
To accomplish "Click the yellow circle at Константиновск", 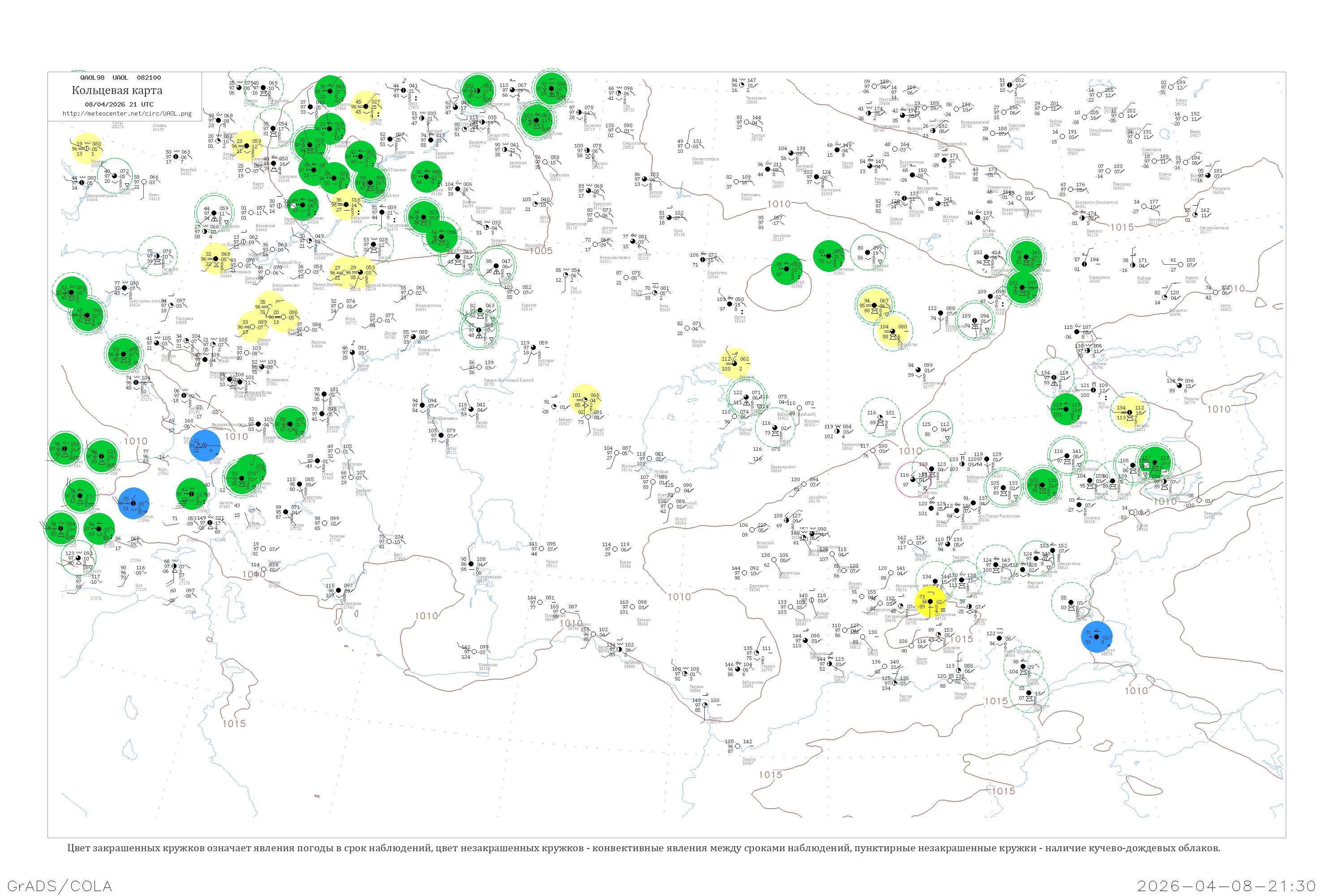I will click(x=216, y=259).
